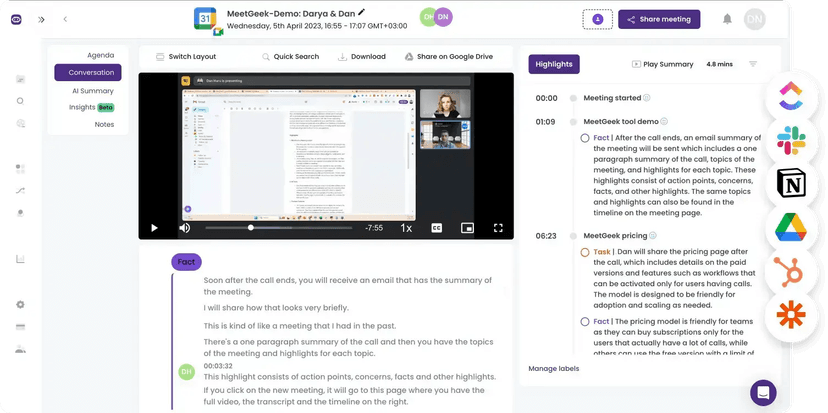Image resolution: width=828 pixels, height=413 pixels.
Task: Open the sidebar chart analytics icon
Action: (x=20, y=259)
